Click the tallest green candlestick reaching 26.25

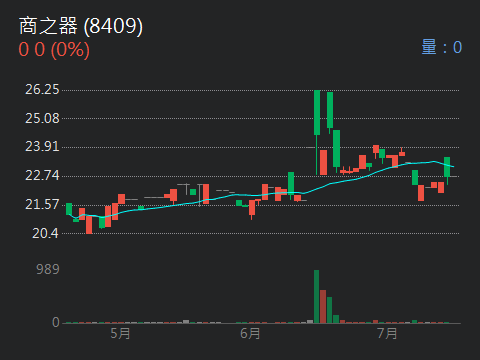(317, 113)
